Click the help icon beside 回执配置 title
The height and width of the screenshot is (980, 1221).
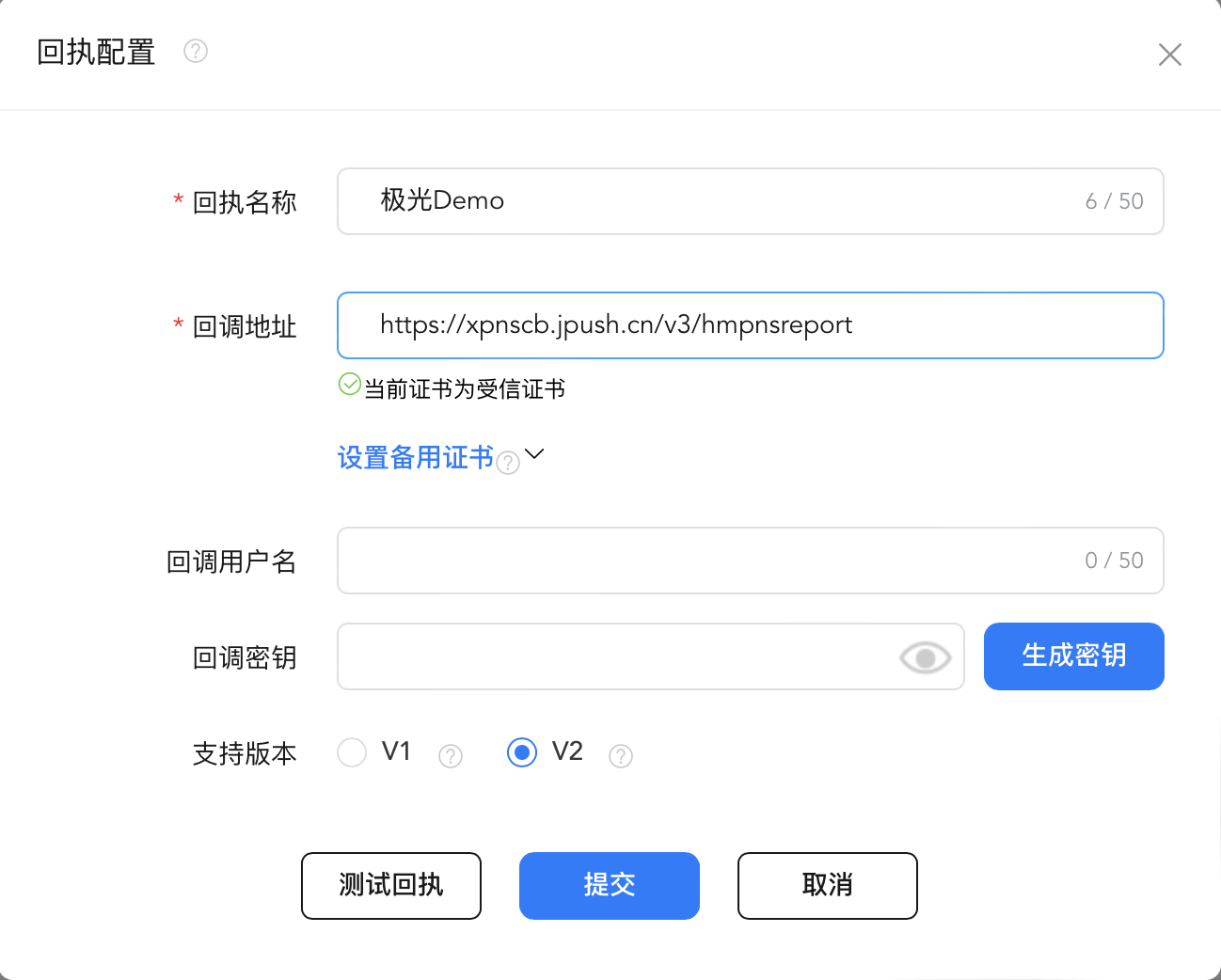pyautogui.click(x=196, y=51)
